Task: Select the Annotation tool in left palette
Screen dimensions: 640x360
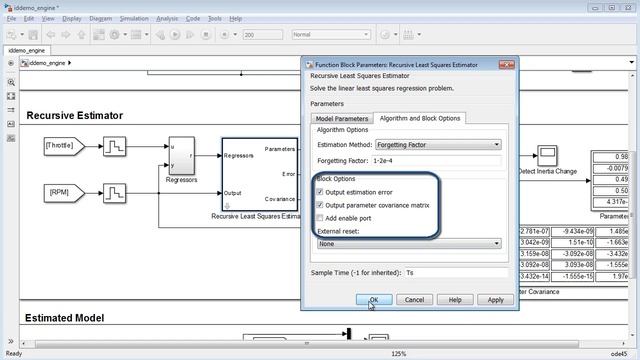Action: coord(11,124)
